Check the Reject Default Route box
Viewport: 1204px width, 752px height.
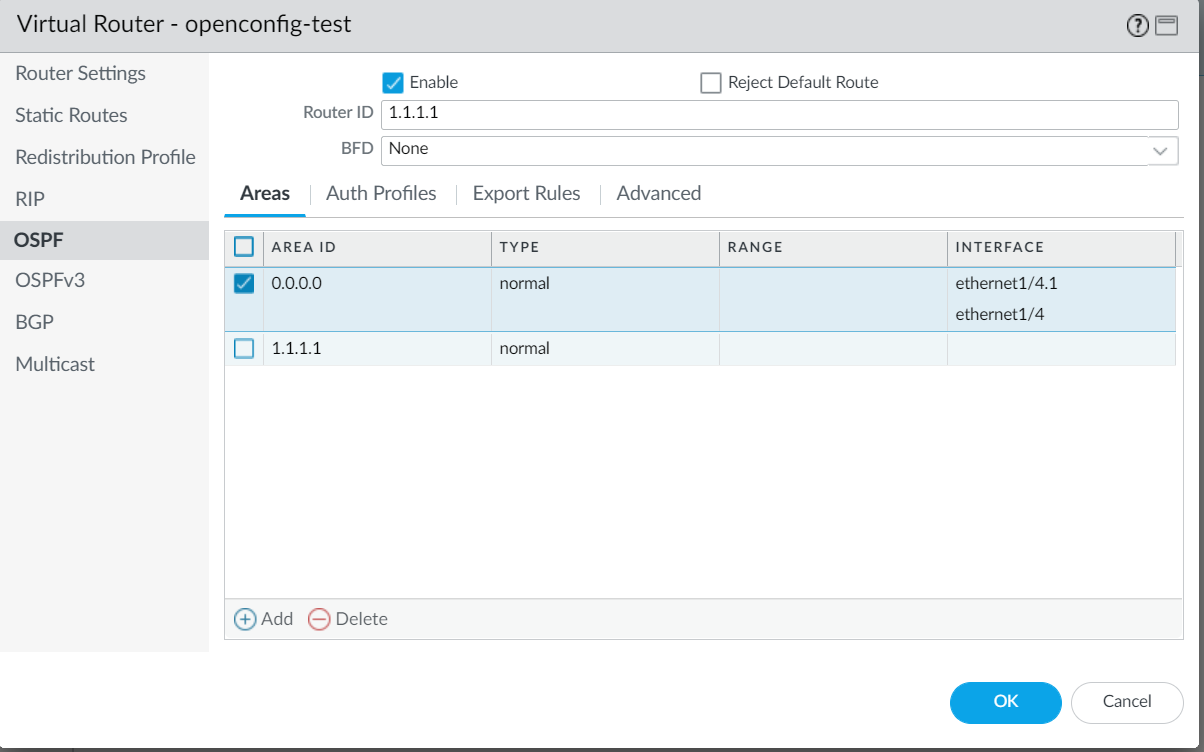pyautogui.click(x=711, y=82)
